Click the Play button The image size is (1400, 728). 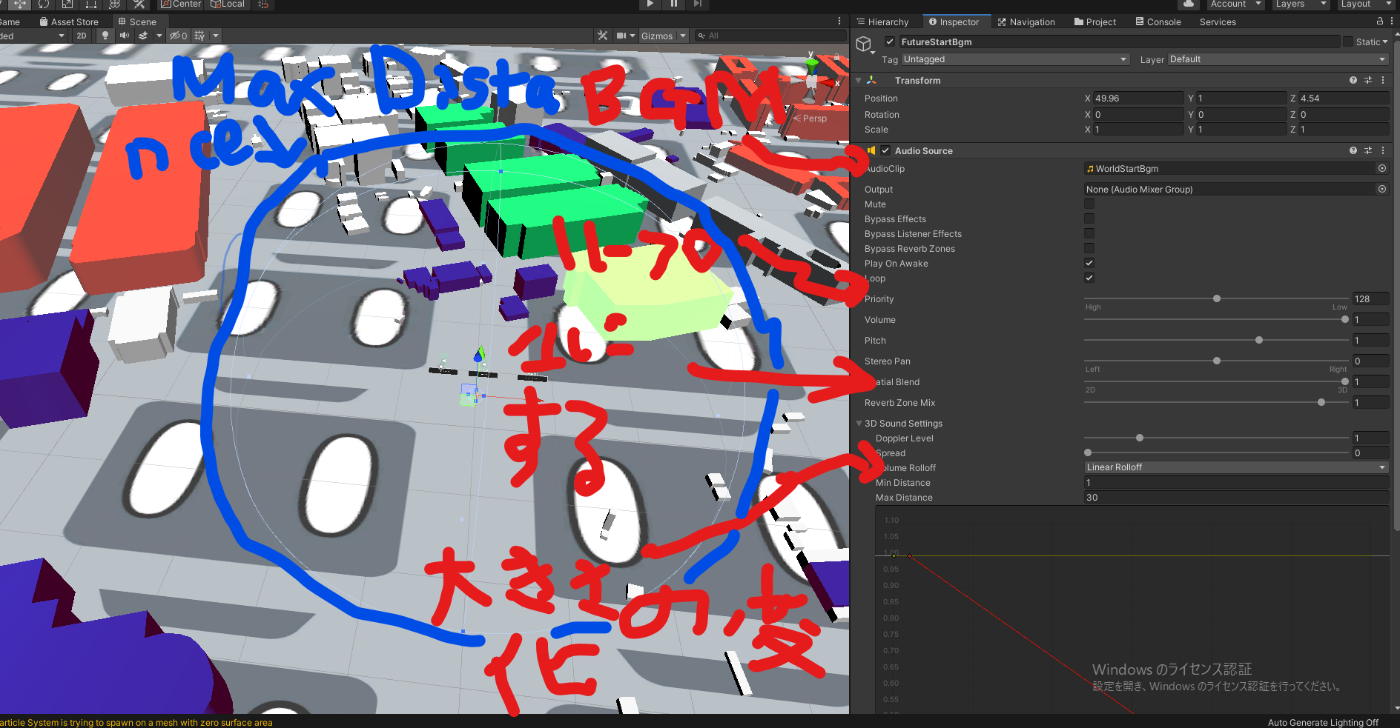coord(651,4)
